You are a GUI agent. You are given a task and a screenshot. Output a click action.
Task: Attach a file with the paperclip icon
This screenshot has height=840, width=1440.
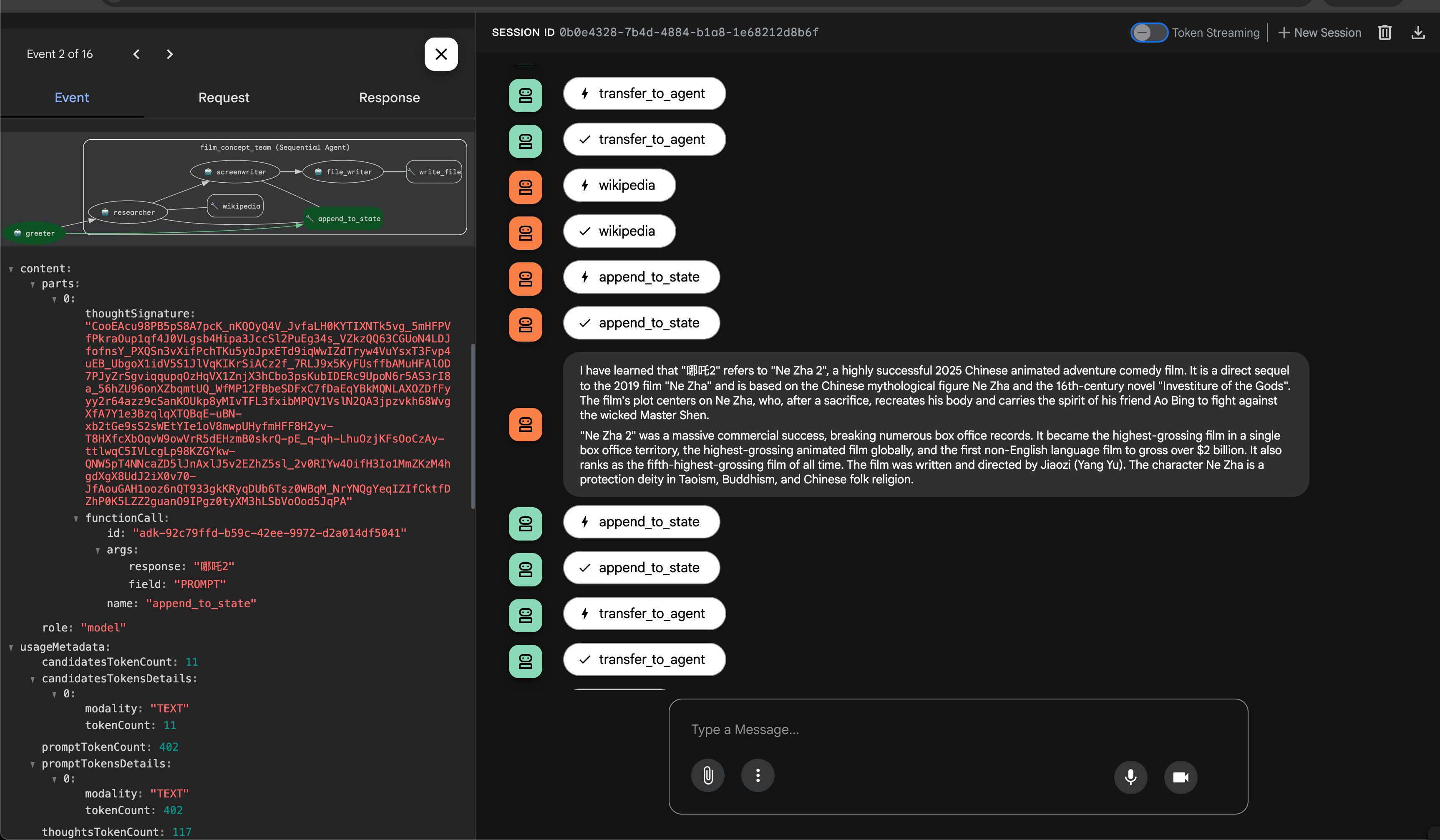(707, 775)
